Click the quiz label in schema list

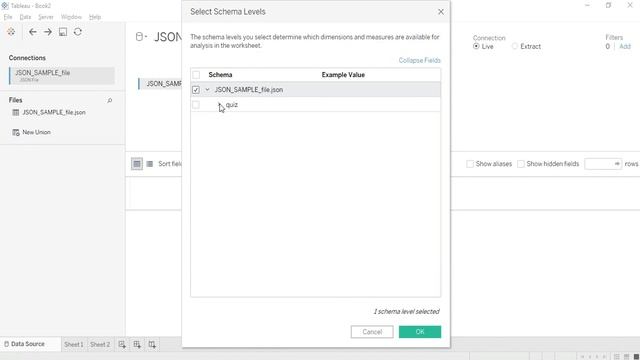pyautogui.click(x=231, y=104)
